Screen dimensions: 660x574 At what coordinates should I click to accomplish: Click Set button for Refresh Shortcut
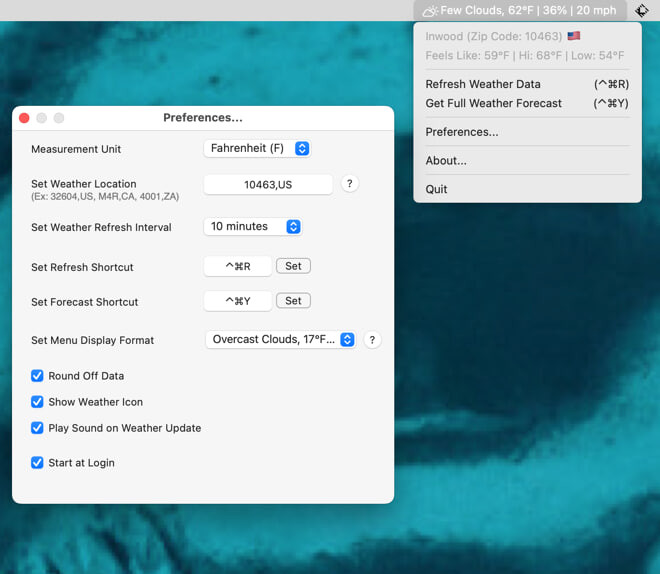coord(293,266)
